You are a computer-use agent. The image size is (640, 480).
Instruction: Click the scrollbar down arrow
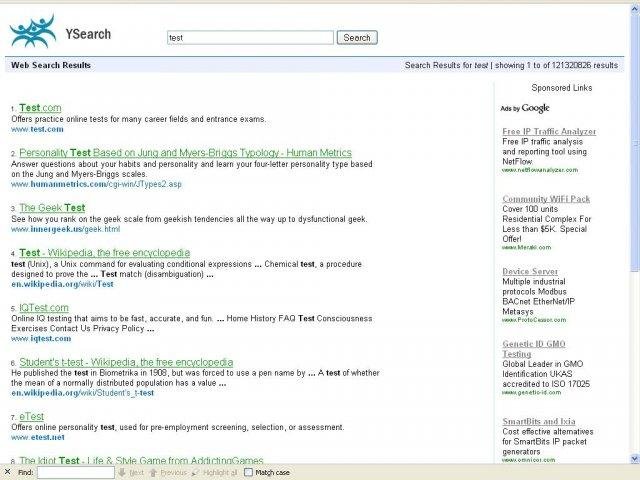click(635, 458)
